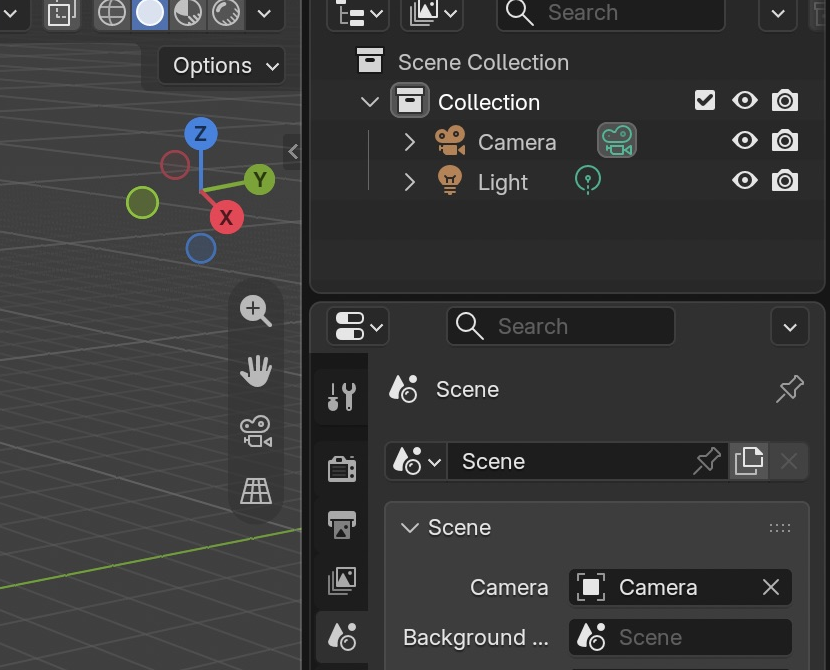Expand the Camera object in outliner

tap(409, 142)
